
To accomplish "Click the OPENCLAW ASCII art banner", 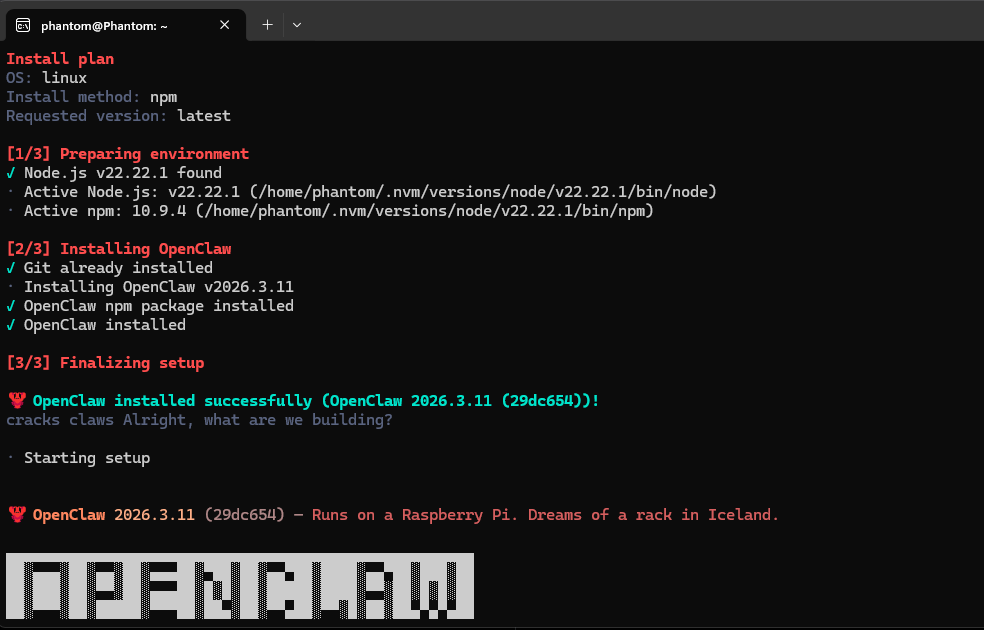I will click(240, 586).
